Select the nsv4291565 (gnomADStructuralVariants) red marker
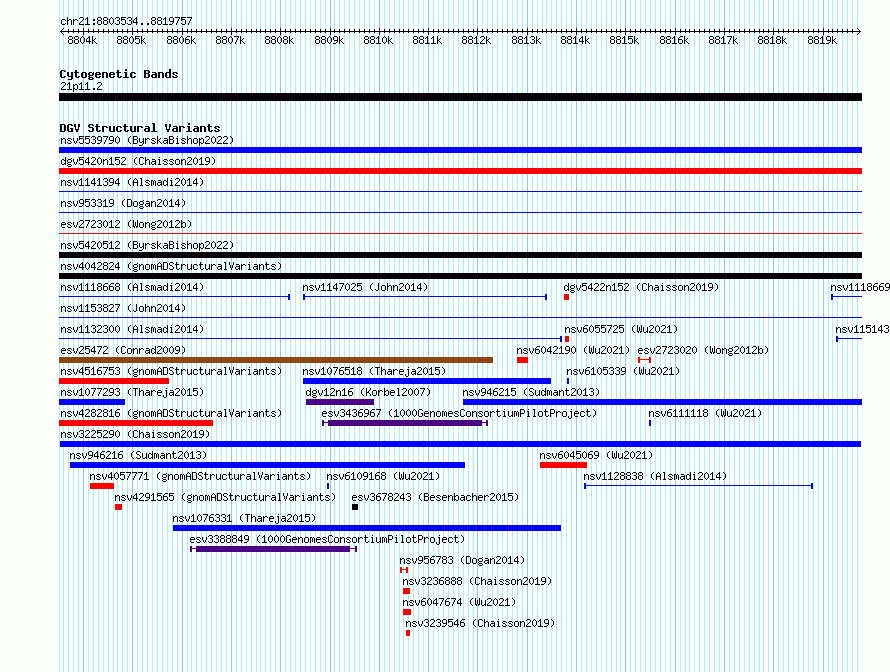This screenshot has width=890, height=672. pyautogui.click(x=119, y=507)
